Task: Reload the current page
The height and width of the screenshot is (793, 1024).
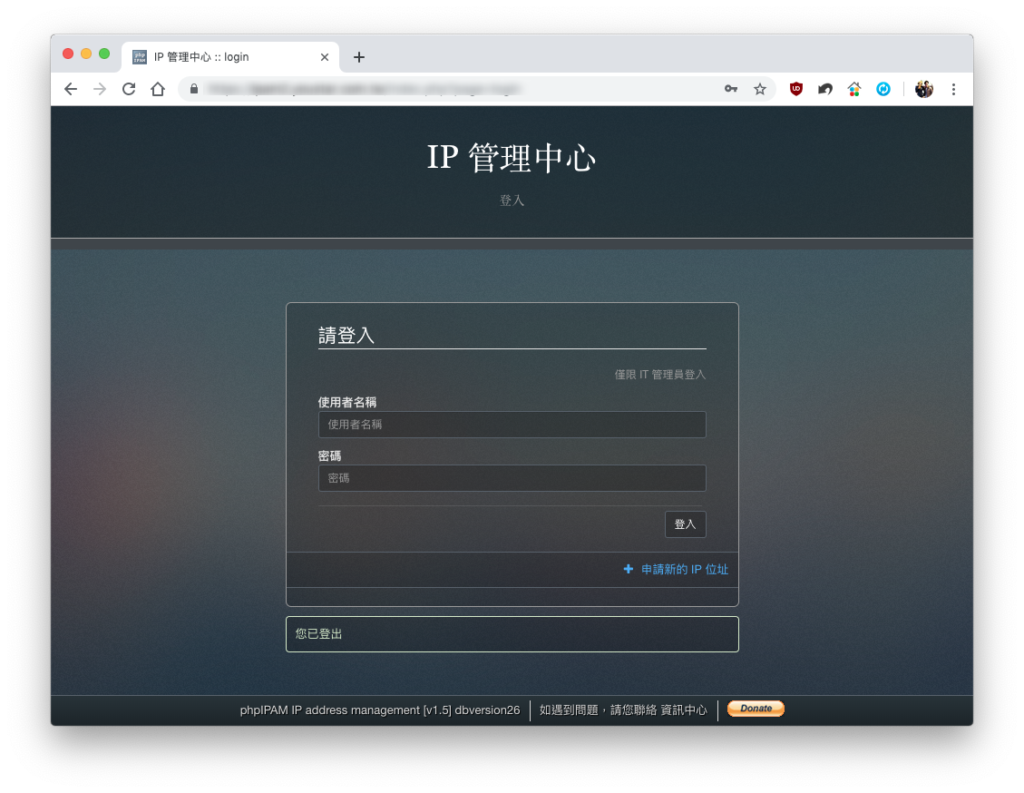Action: tap(129, 89)
